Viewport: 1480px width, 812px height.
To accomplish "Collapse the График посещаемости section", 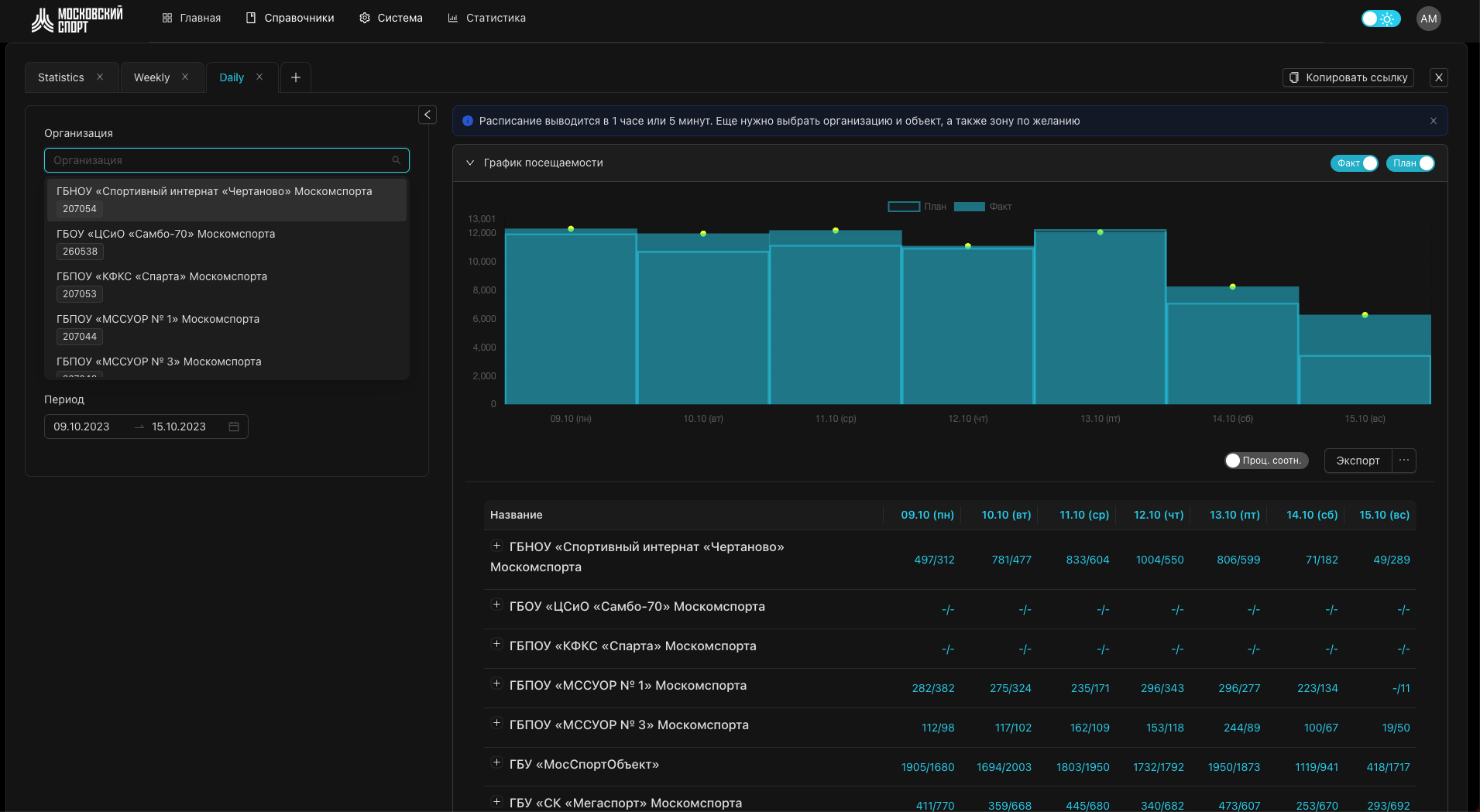I will [469, 163].
